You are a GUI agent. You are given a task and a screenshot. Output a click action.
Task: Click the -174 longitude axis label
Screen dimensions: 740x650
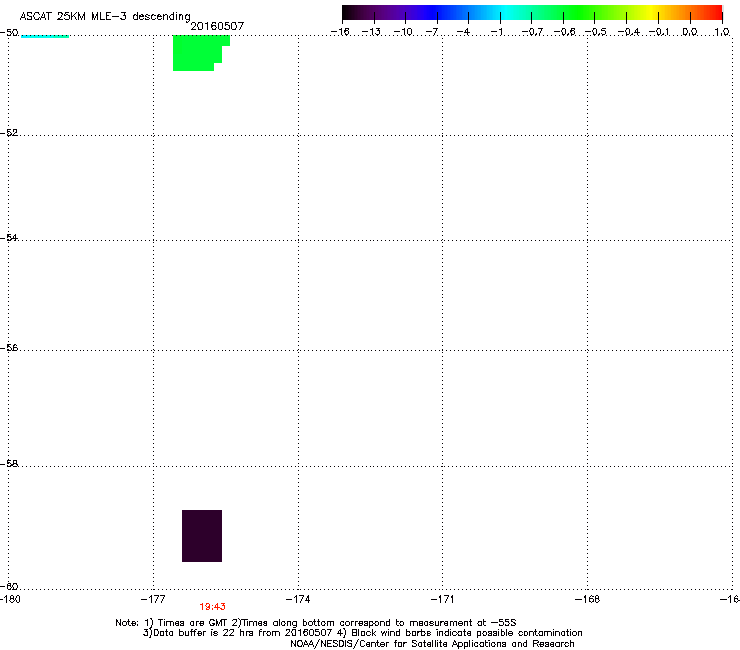click(298, 599)
